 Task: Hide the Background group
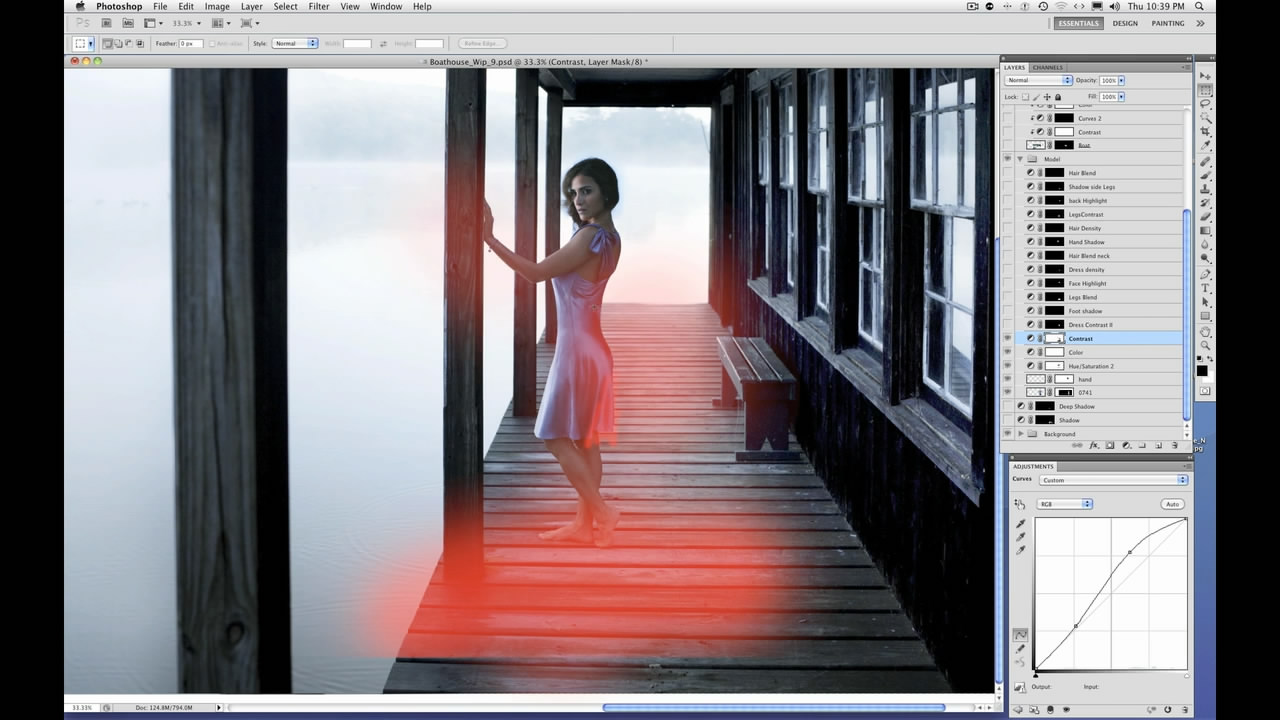1007,434
